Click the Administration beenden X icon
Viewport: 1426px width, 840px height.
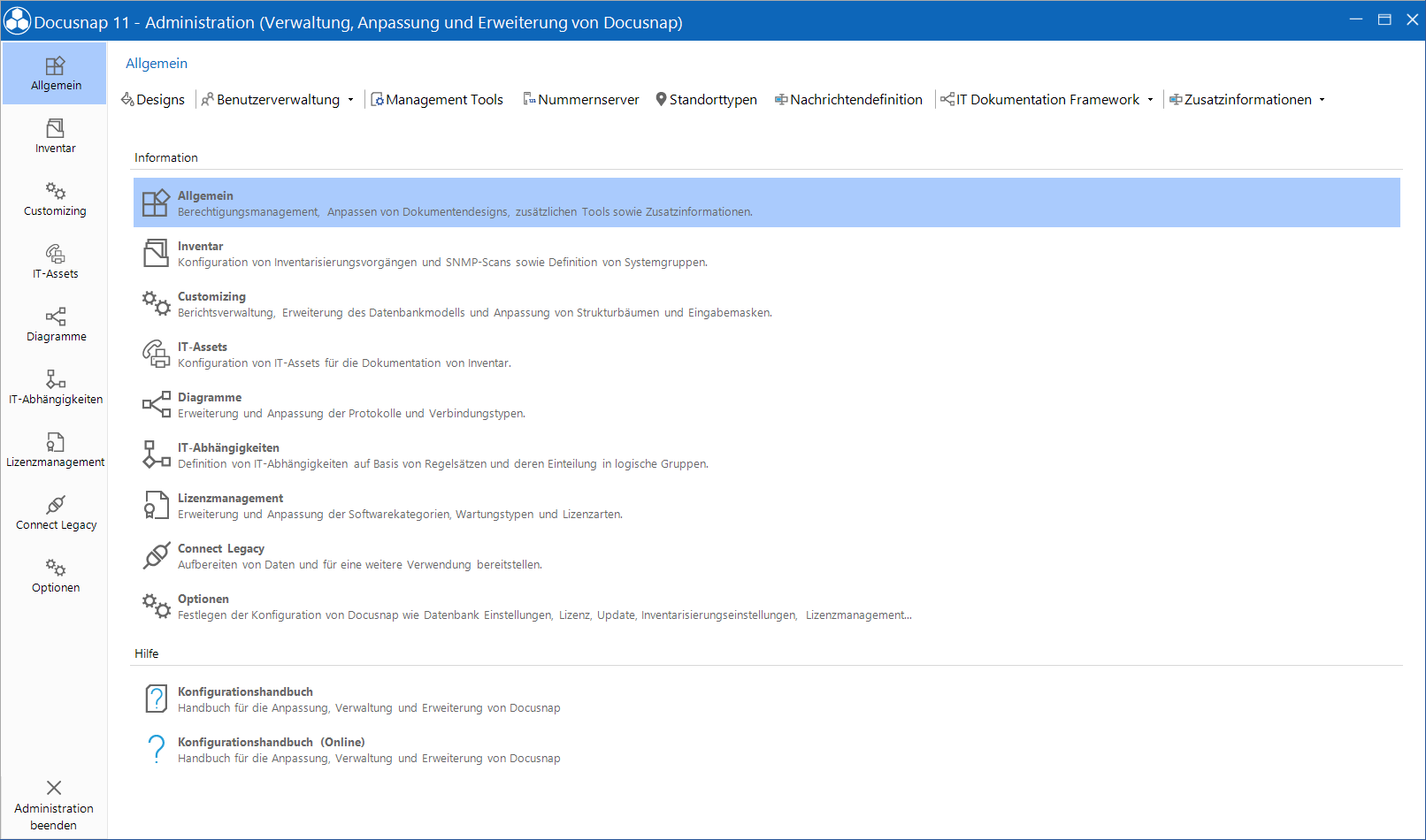click(54, 788)
